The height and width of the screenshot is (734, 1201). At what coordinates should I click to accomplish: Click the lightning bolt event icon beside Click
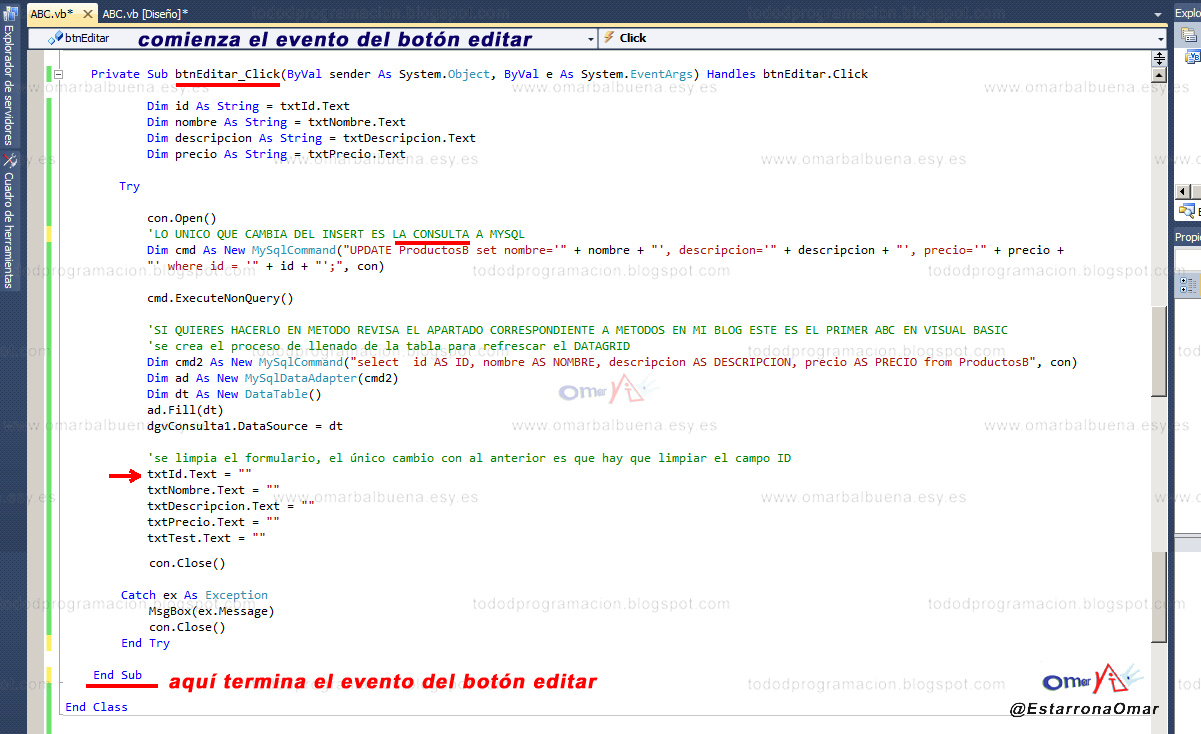(608, 37)
